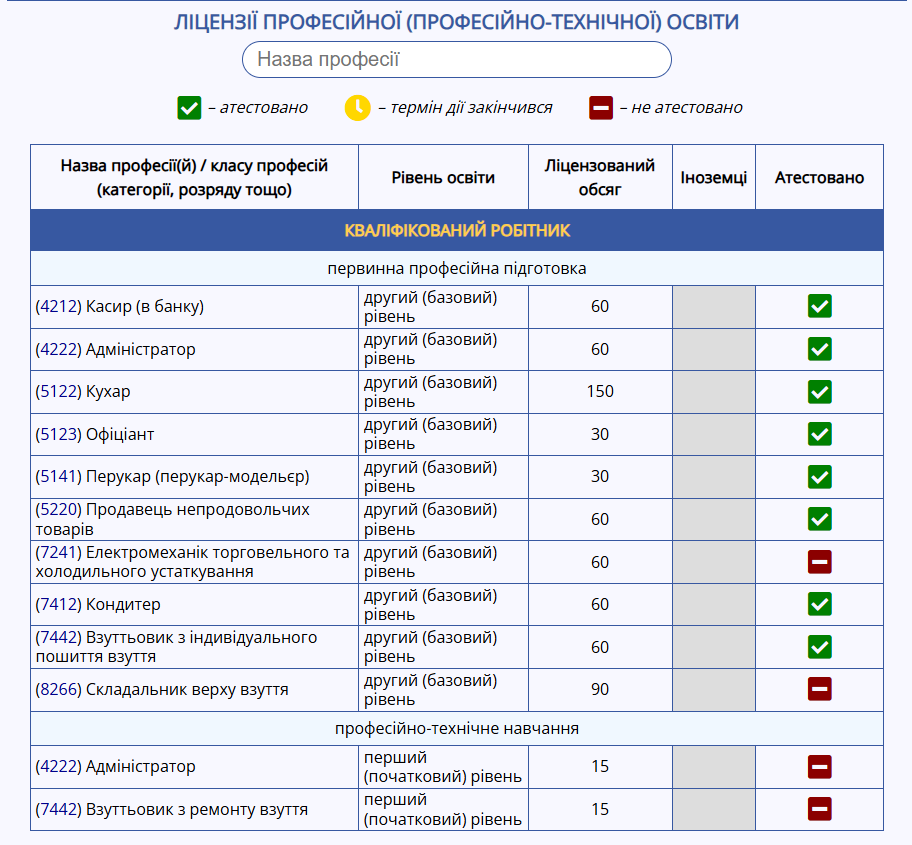
Task: Click the первинна професійна підготовка subheader
Action: coord(457,269)
